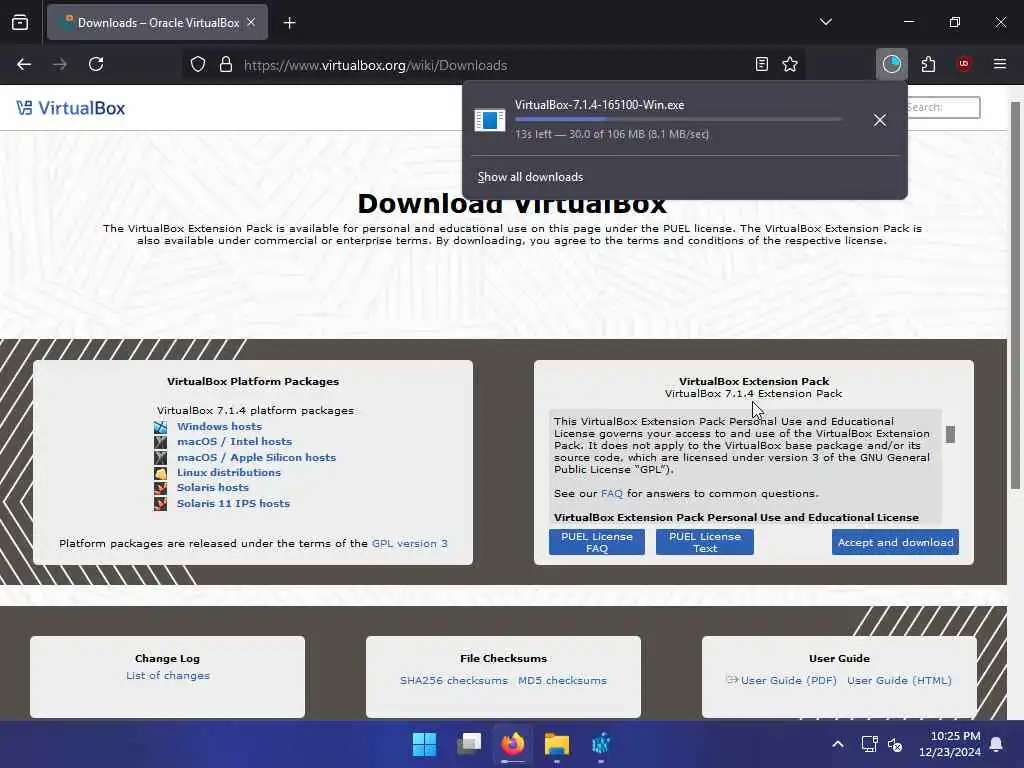The image size is (1024, 768).
Task: Click the site padlock security icon
Action: click(226, 65)
